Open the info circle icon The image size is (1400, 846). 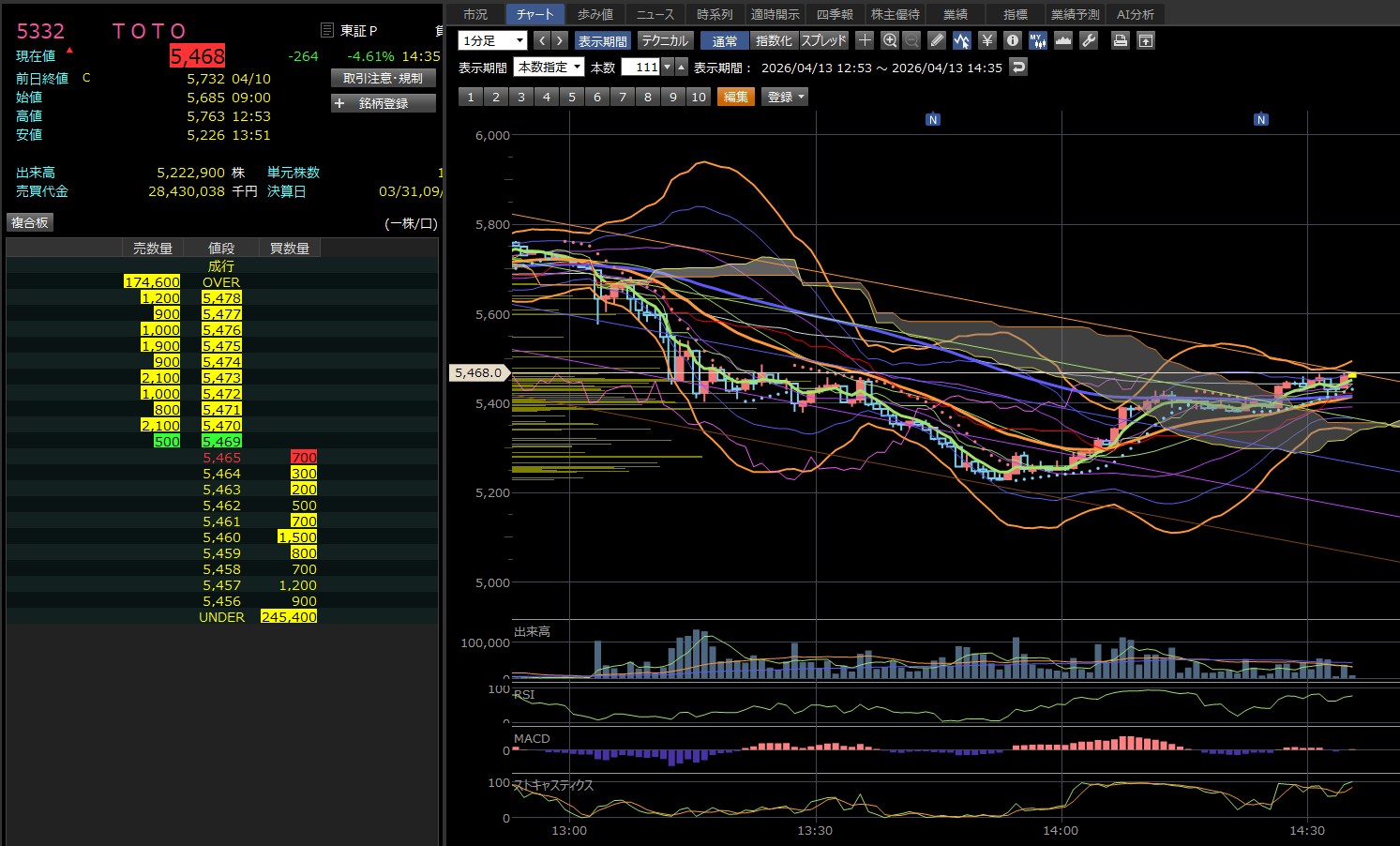pyautogui.click(x=1012, y=40)
